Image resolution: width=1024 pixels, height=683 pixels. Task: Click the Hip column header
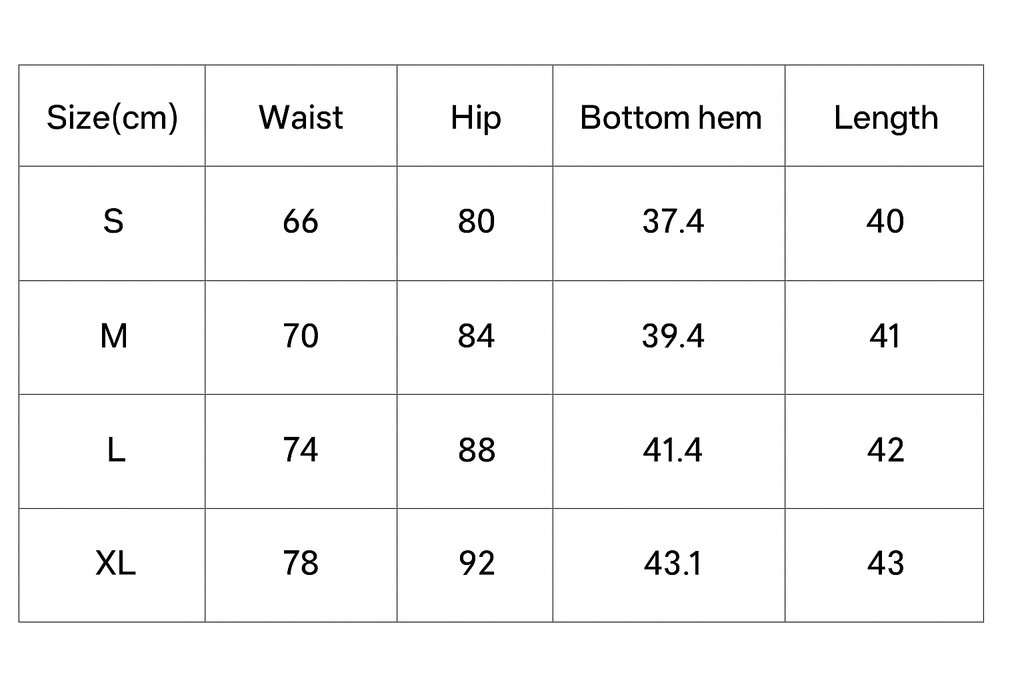point(475,117)
